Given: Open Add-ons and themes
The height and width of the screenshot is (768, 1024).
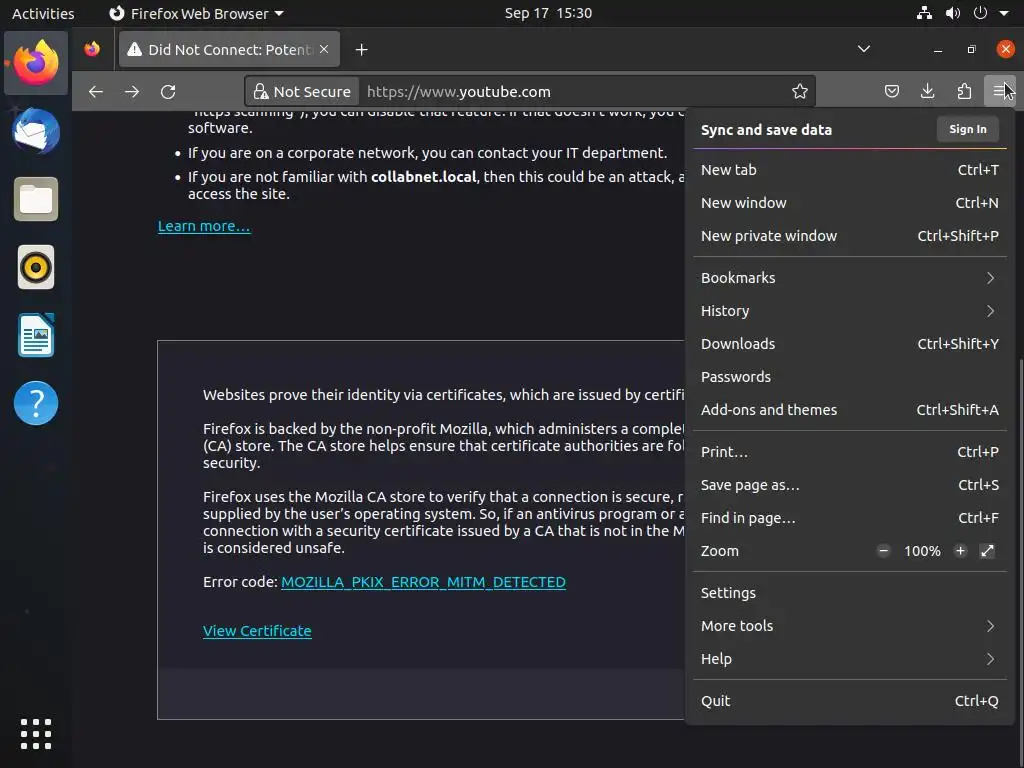Looking at the screenshot, I should pos(850,409).
